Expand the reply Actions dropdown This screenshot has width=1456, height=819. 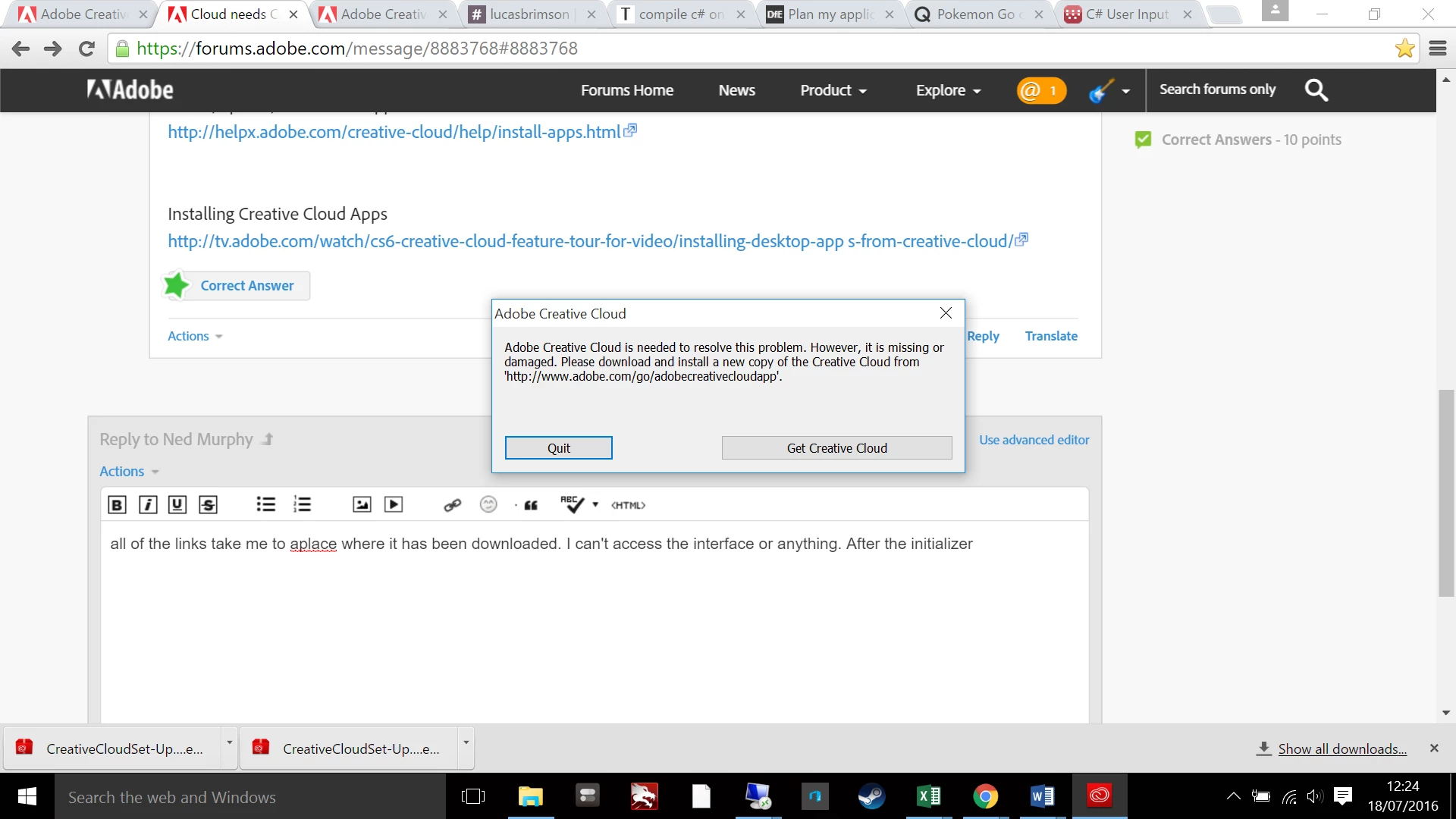129,471
